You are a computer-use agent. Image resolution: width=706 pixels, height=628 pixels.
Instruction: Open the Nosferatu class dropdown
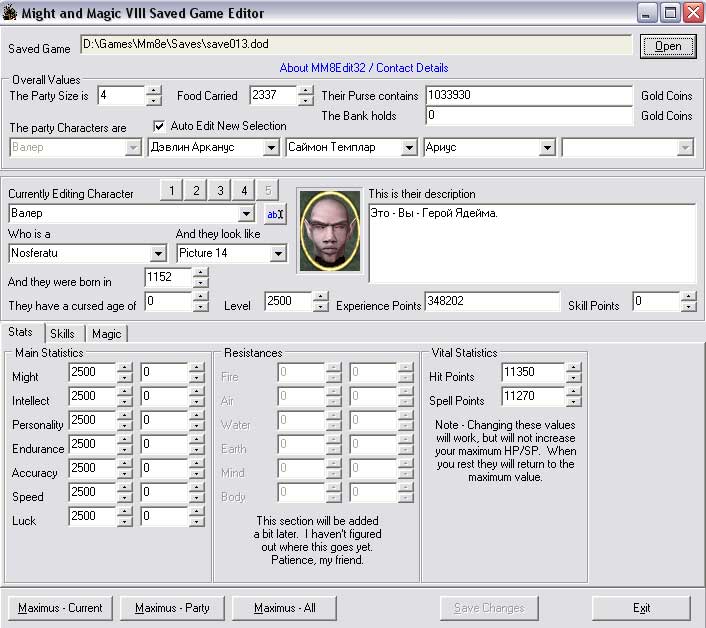pyautogui.click(x=158, y=253)
